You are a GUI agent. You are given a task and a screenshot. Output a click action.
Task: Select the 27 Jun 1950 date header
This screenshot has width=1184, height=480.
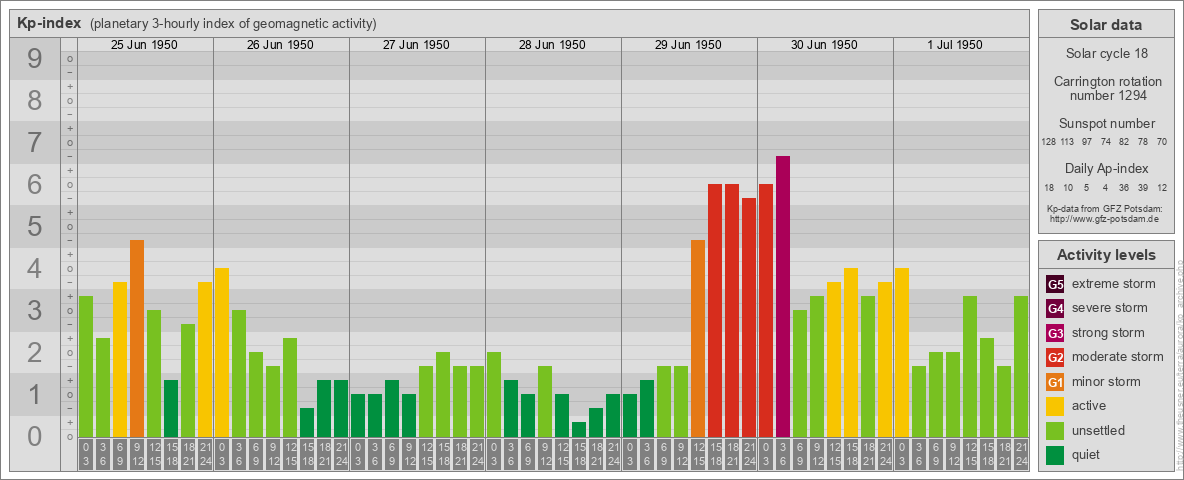click(416, 45)
